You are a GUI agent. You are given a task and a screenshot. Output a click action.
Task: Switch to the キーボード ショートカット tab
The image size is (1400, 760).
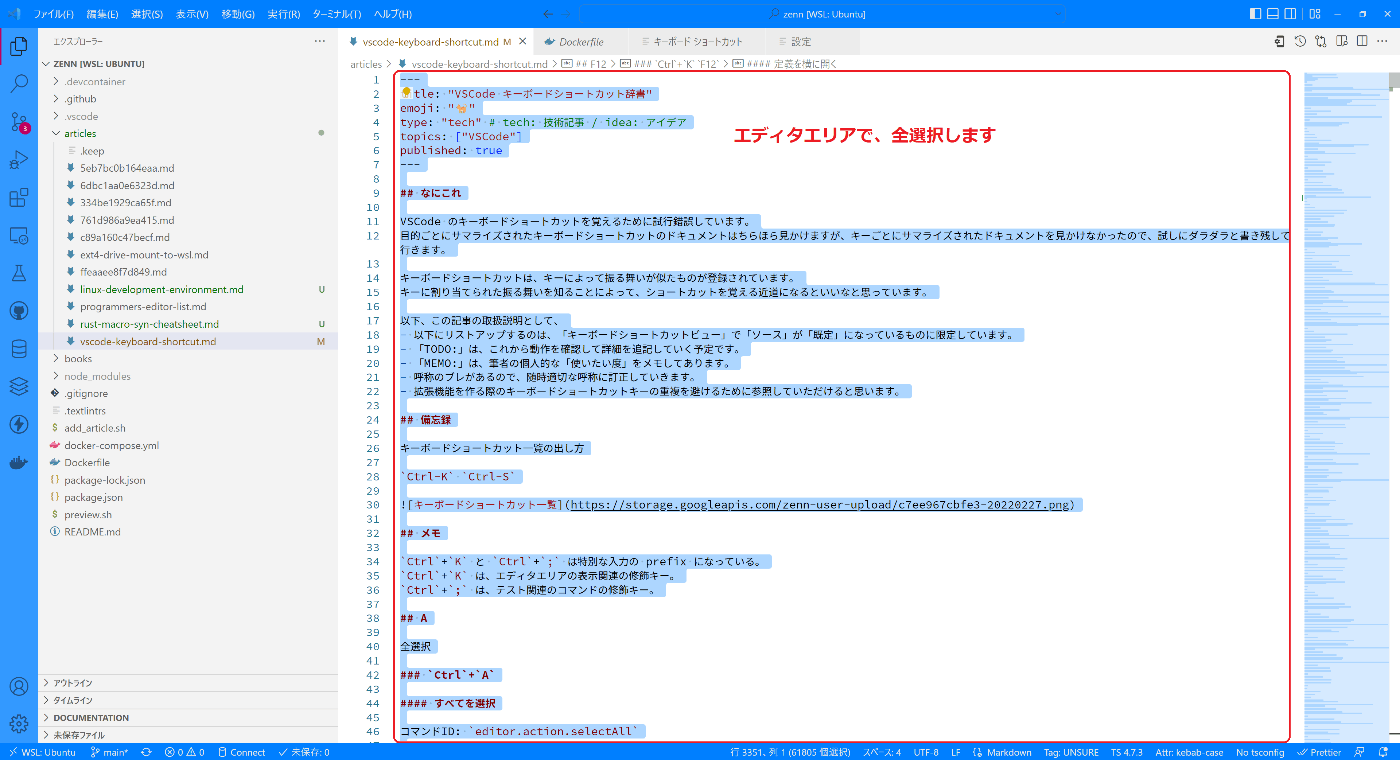(x=697, y=42)
